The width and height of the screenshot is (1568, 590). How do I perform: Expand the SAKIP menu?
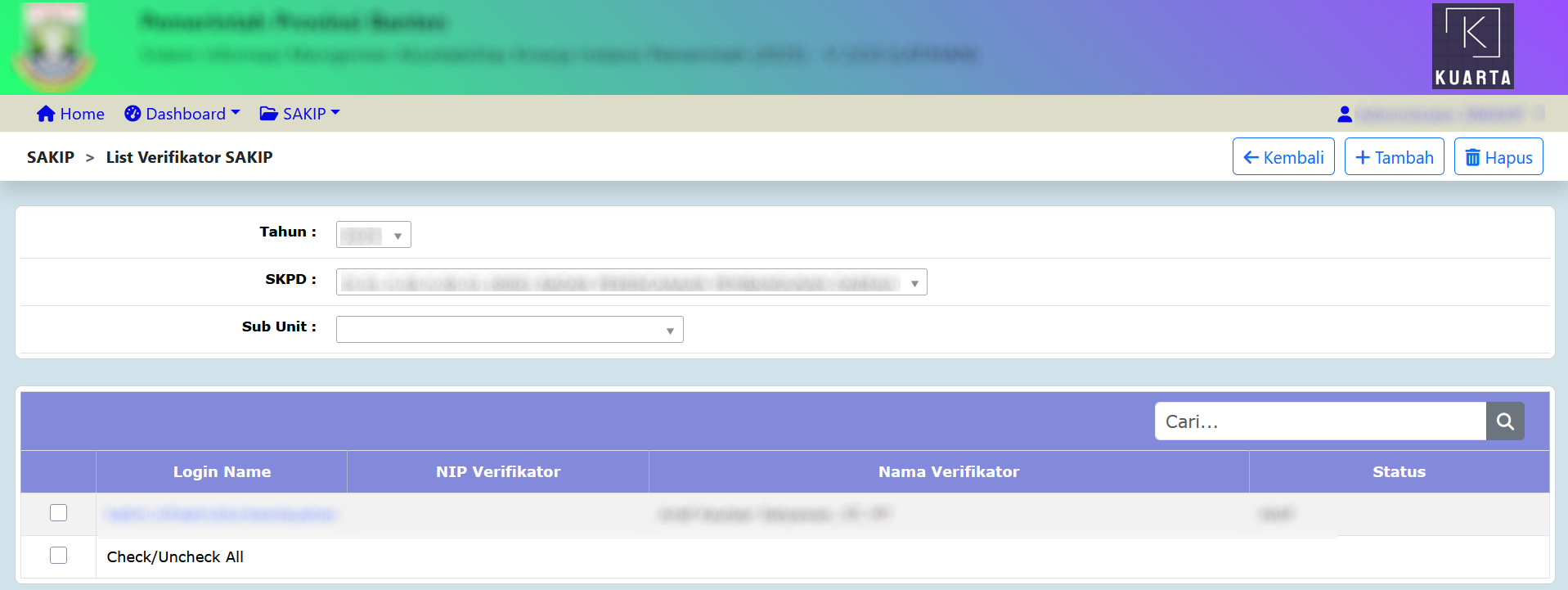coord(300,114)
